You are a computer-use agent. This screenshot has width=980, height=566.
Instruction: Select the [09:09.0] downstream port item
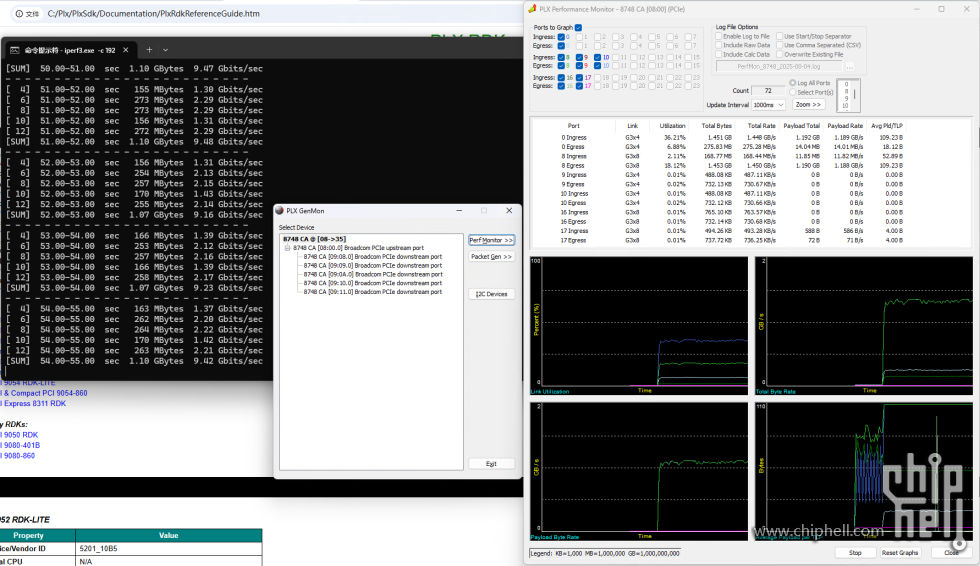tap(372, 266)
